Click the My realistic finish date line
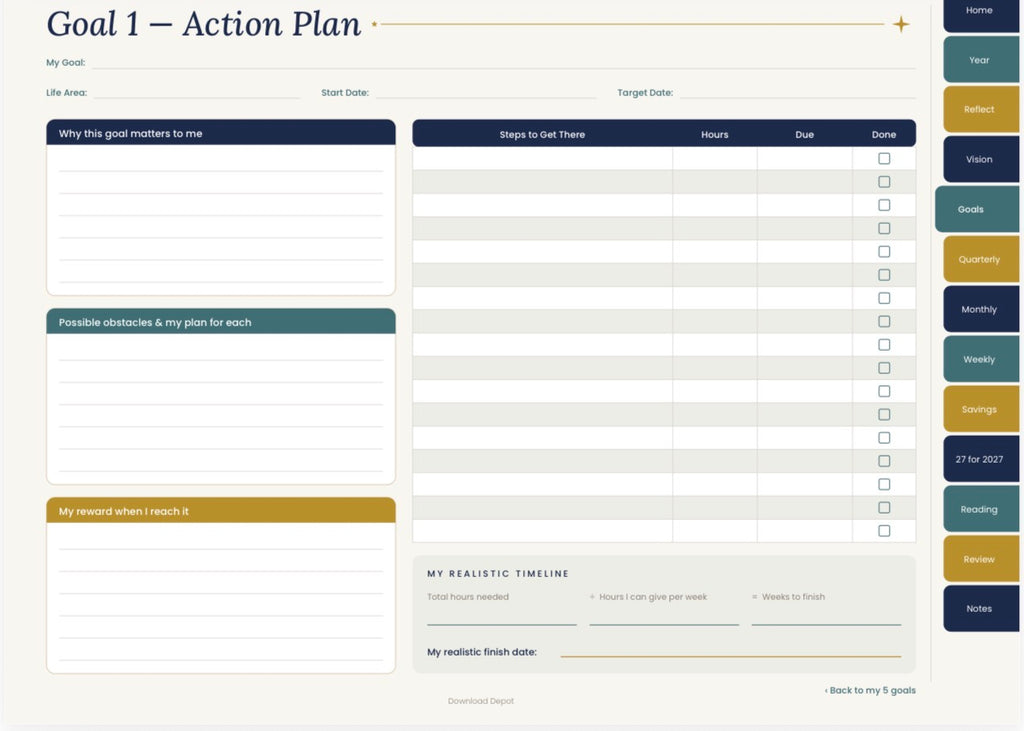 pyautogui.click(x=731, y=651)
